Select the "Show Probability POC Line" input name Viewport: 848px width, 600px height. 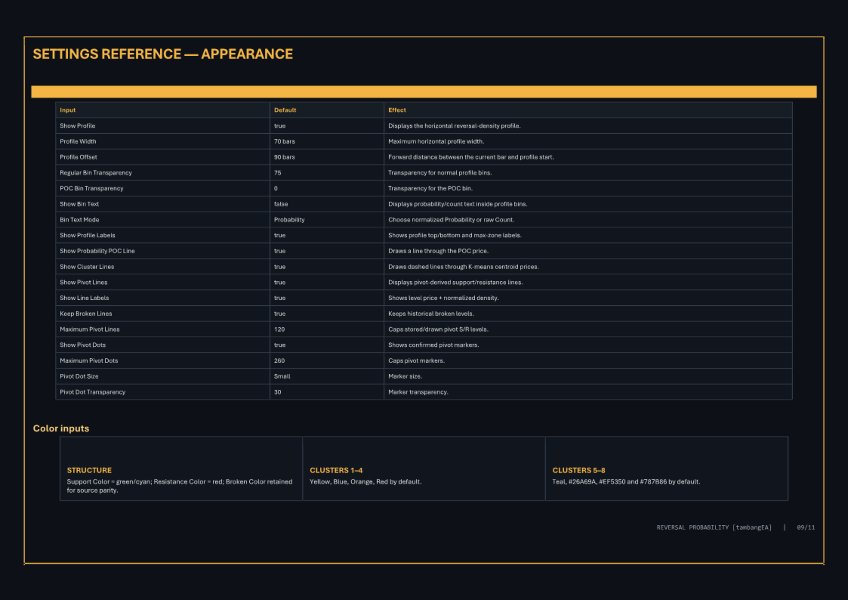pos(97,252)
